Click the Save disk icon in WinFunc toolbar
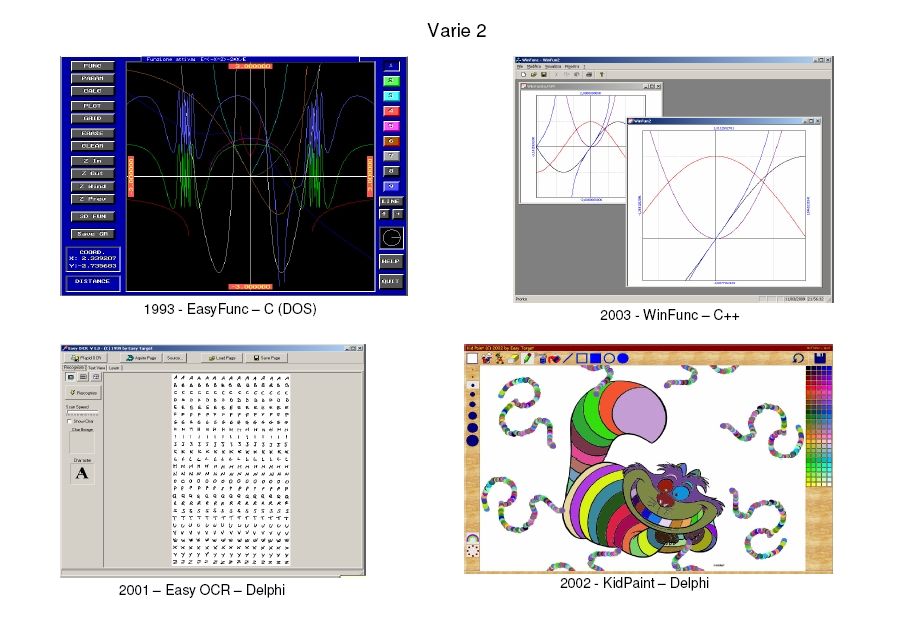The width and height of the screenshot is (900, 636). (x=544, y=75)
